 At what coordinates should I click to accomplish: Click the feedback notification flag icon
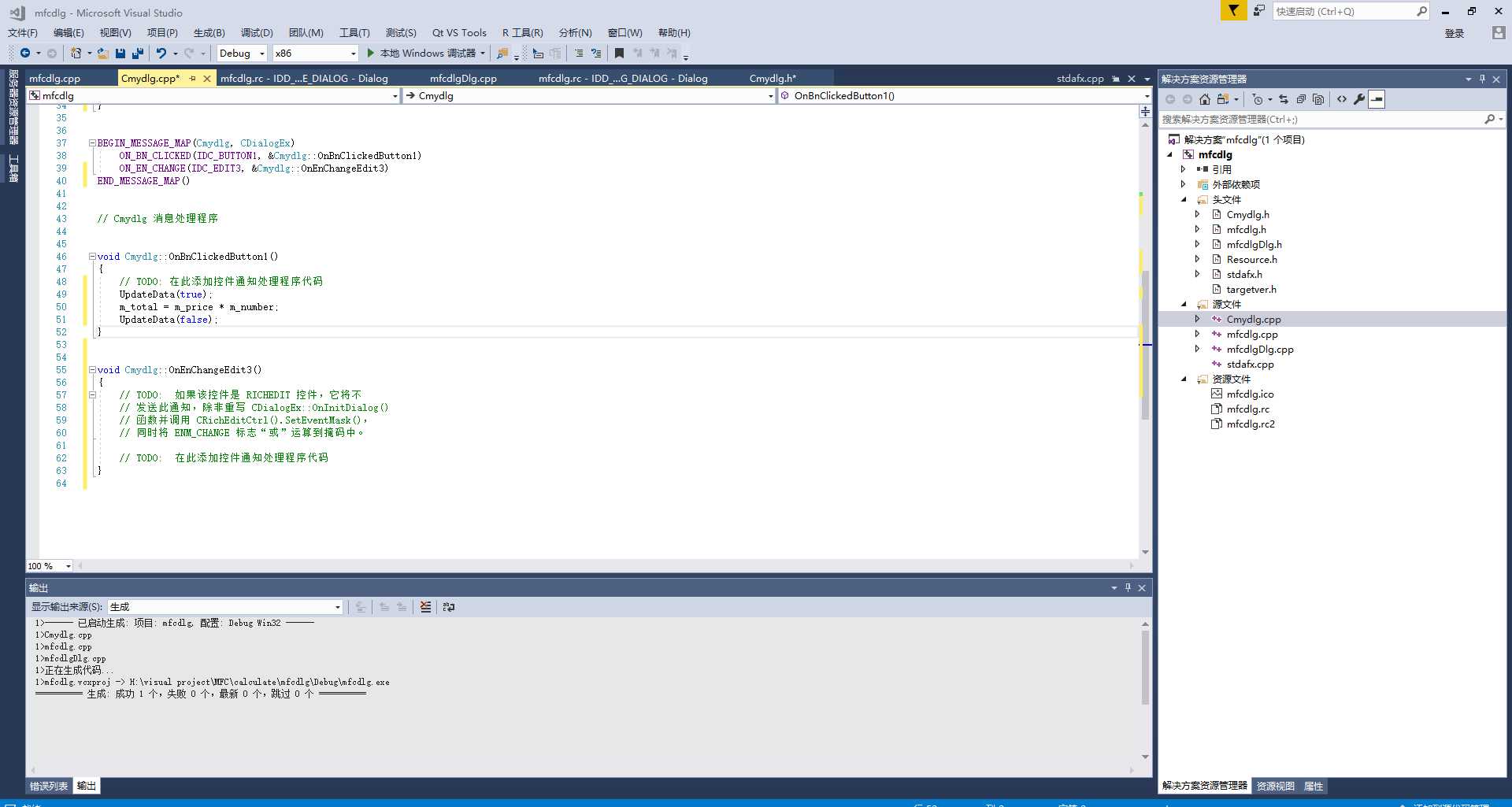point(1233,10)
